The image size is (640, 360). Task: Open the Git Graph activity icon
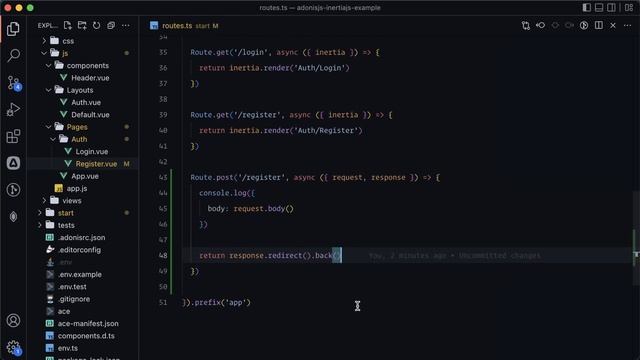point(13,190)
